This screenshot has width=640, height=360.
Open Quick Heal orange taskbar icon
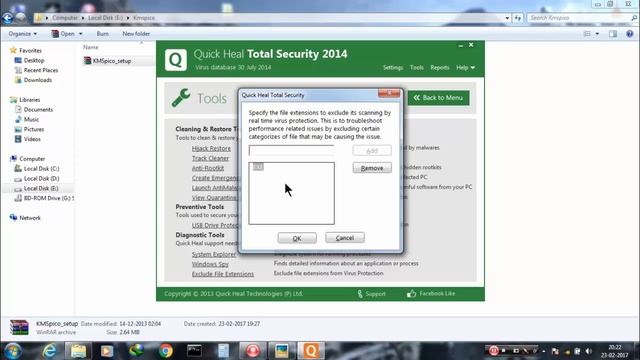coord(311,351)
